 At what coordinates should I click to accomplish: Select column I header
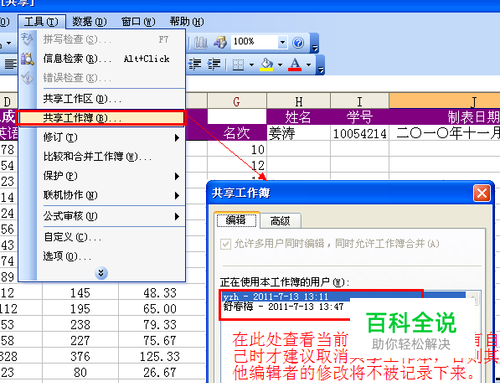(x=360, y=101)
